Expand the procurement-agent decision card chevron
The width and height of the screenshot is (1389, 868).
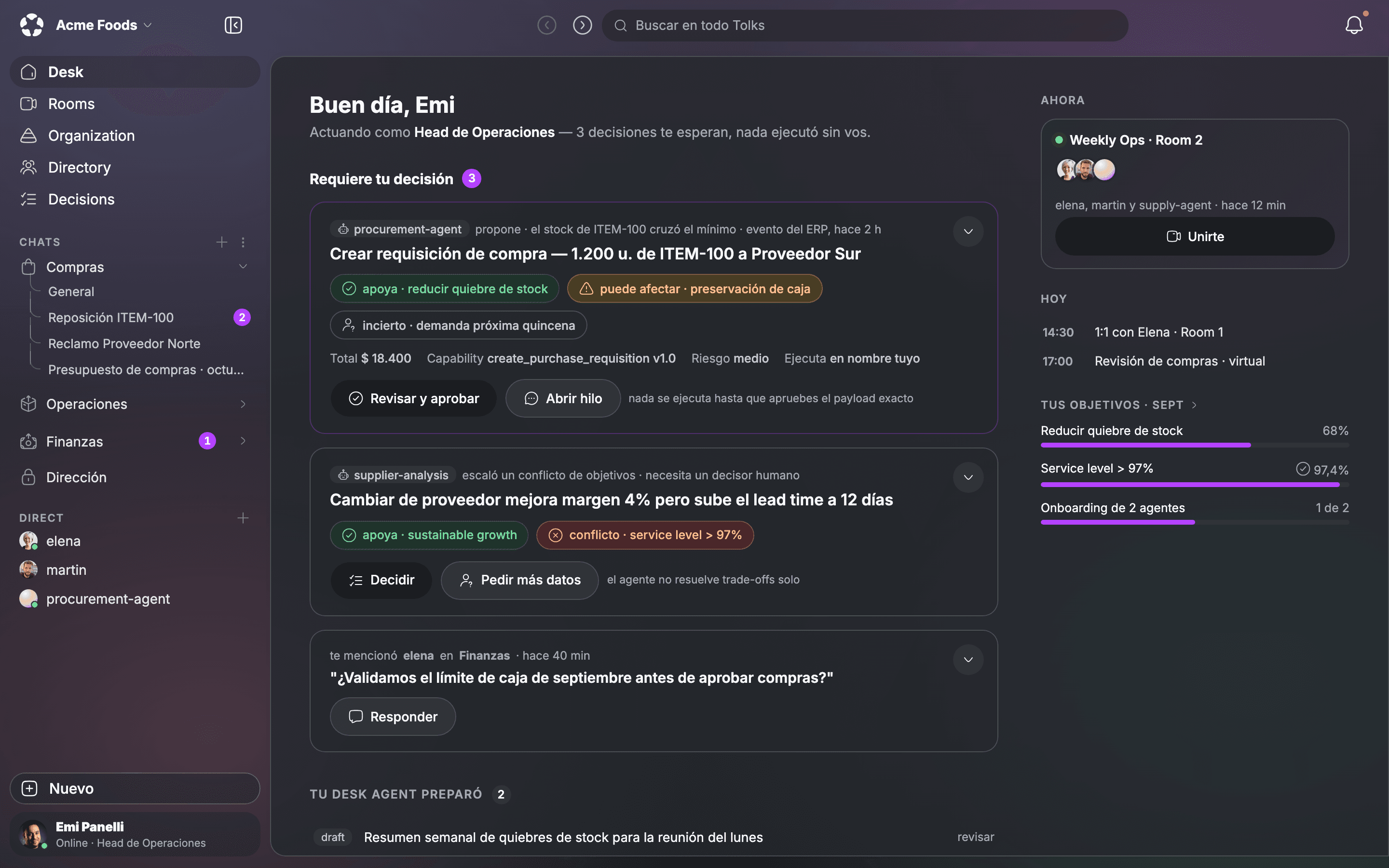(x=968, y=231)
